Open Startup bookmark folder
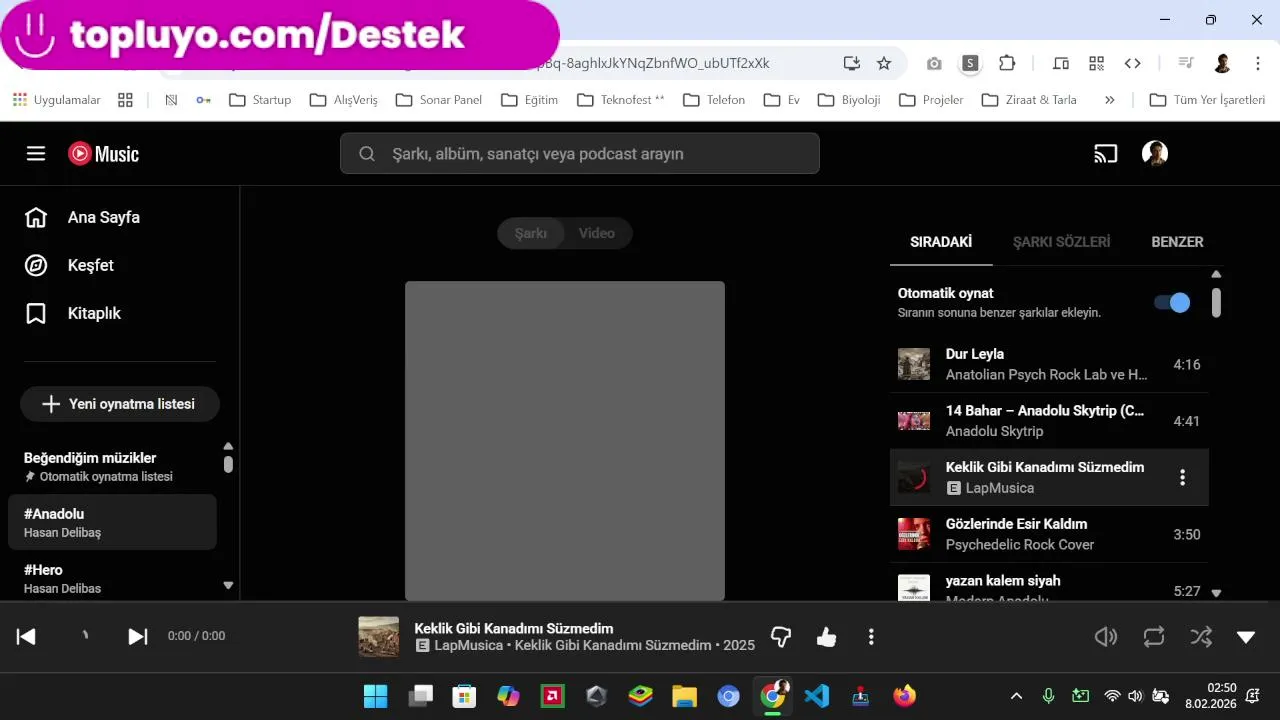 (260, 100)
